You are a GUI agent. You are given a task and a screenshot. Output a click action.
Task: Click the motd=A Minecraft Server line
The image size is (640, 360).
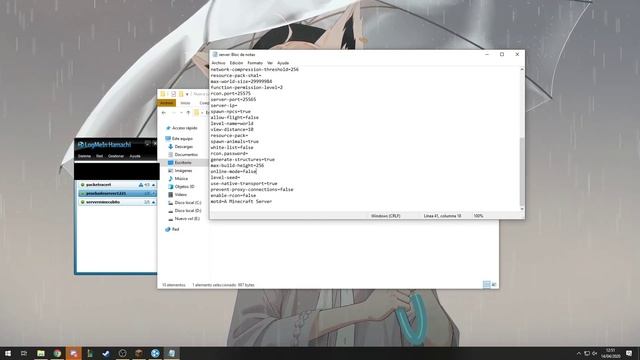tap(241, 201)
